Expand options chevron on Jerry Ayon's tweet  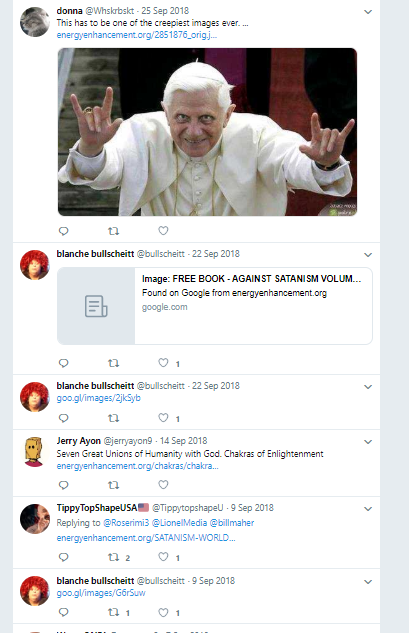(368, 442)
